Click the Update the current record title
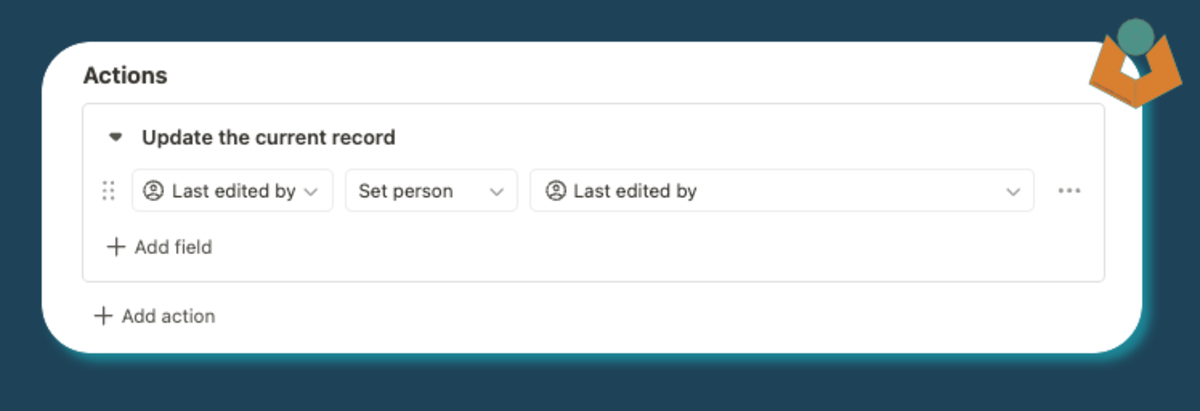The image size is (1200, 411). pos(268,138)
